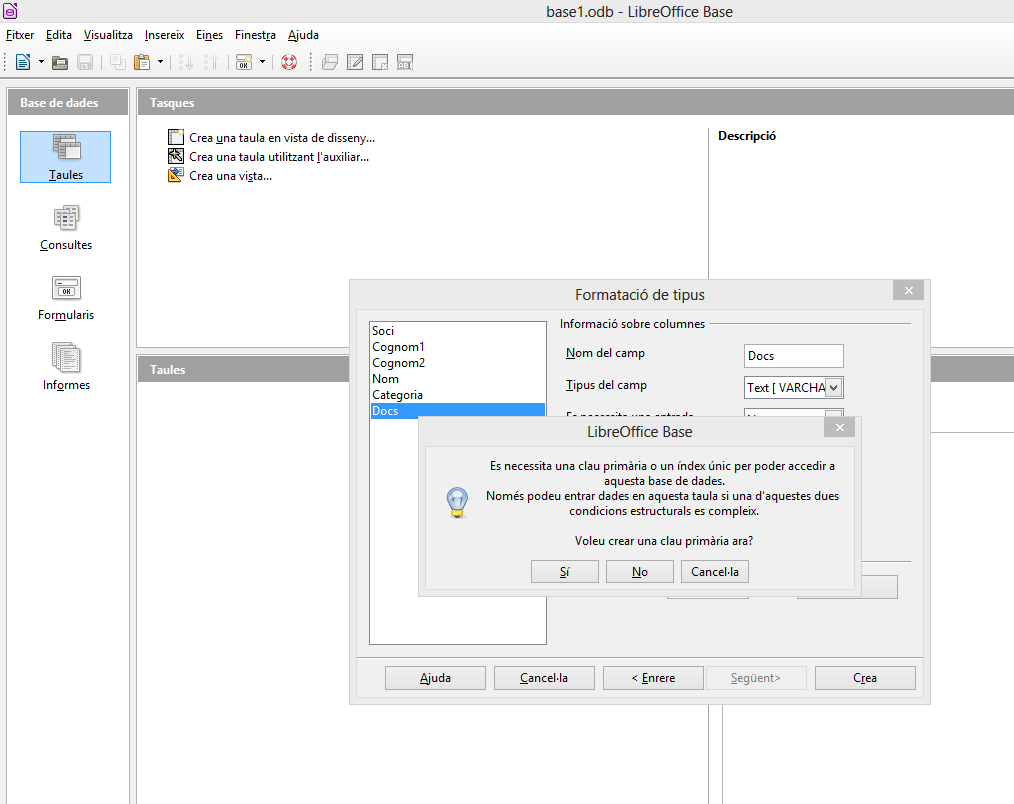Click the Open folder toolbar icon
The width and height of the screenshot is (1014, 804).
coord(60,62)
